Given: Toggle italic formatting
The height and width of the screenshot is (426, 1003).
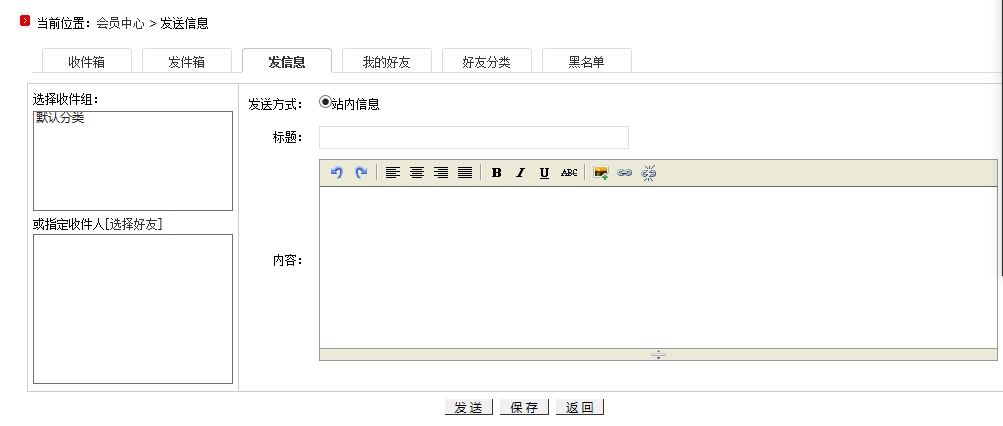Looking at the screenshot, I should click(520, 173).
